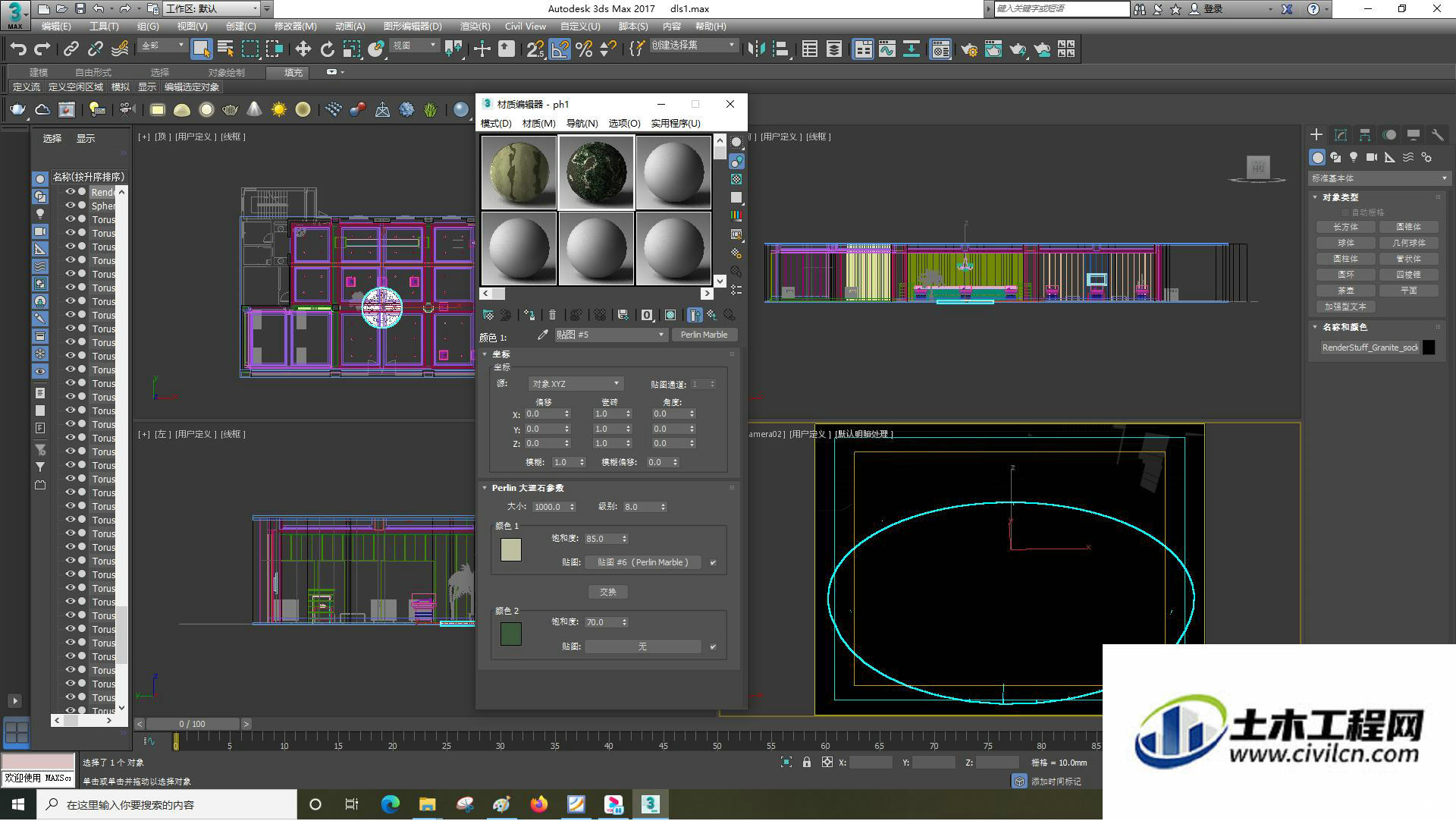The image size is (1456, 821).
Task: Click the 交换 swap colors button
Action: click(x=608, y=592)
